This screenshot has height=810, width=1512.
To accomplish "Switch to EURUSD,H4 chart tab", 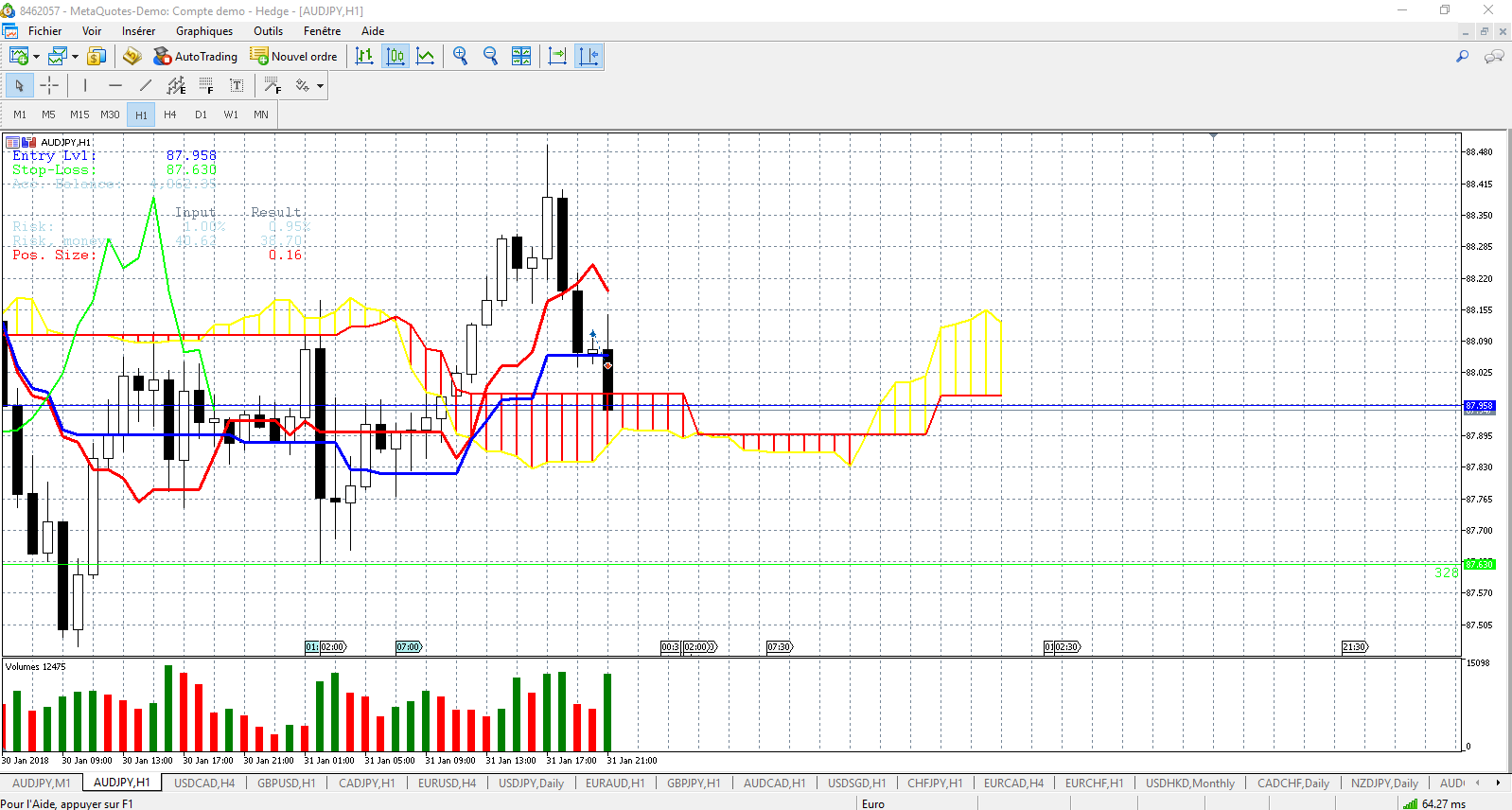I will coord(448,783).
